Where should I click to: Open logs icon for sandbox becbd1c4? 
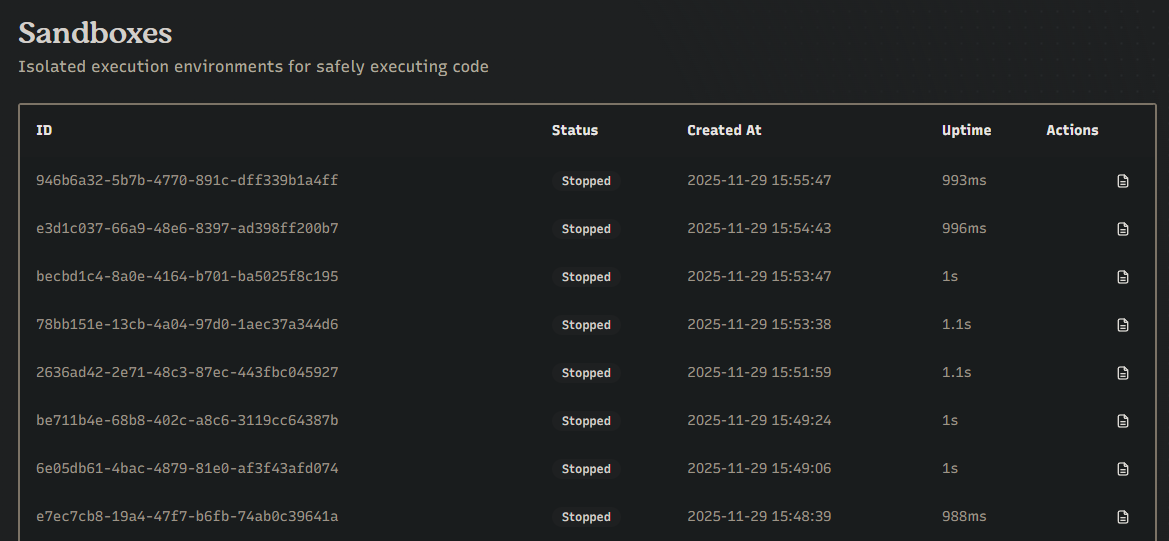pyautogui.click(x=1123, y=277)
